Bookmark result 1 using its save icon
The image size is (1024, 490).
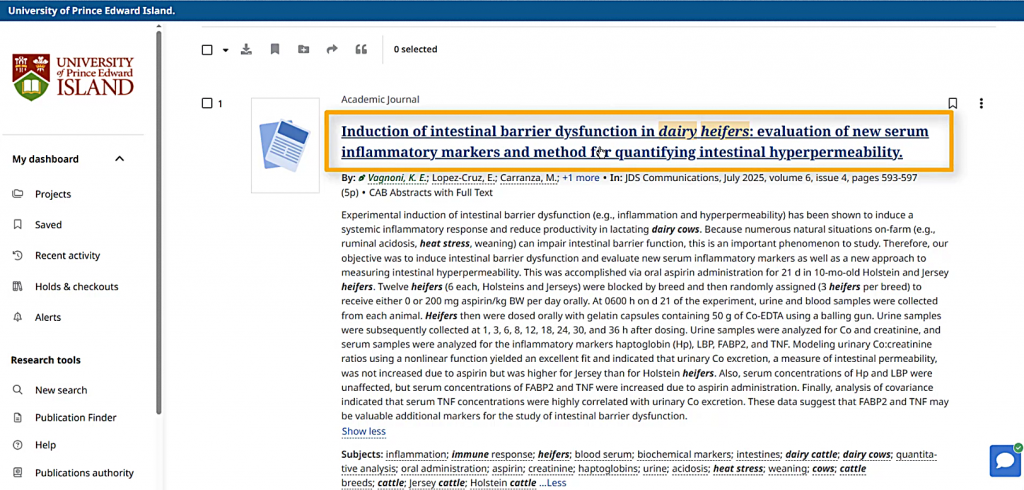click(x=952, y=103)
